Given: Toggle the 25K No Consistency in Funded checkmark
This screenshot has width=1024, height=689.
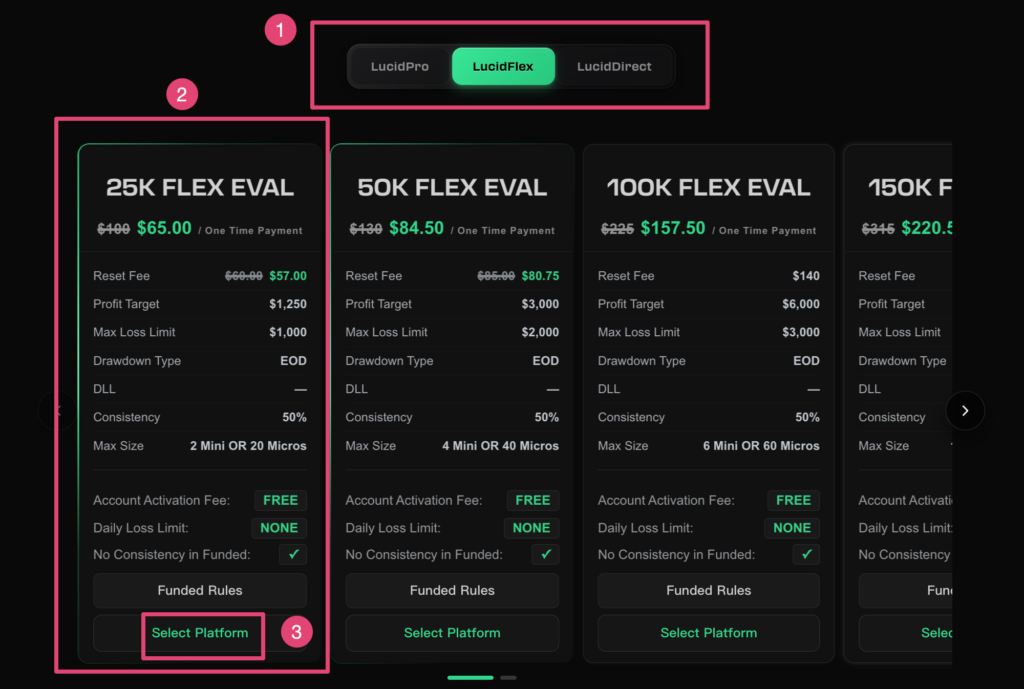Looking at the screenshot, I should pyautogui.click(x=293, y=554).
